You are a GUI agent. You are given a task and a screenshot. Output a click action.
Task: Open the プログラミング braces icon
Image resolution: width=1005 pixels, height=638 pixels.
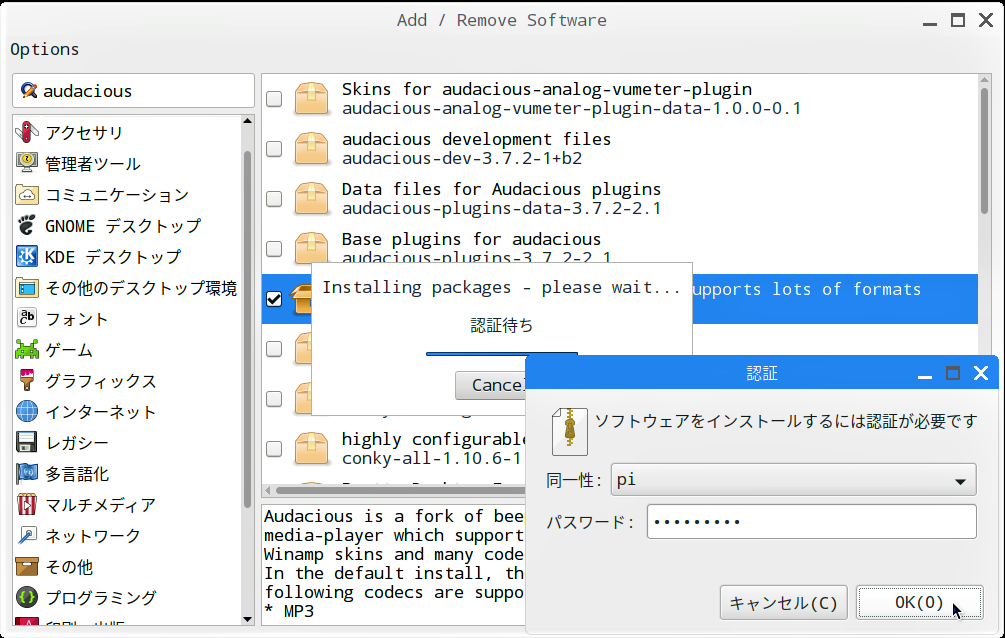pos(27,598)
